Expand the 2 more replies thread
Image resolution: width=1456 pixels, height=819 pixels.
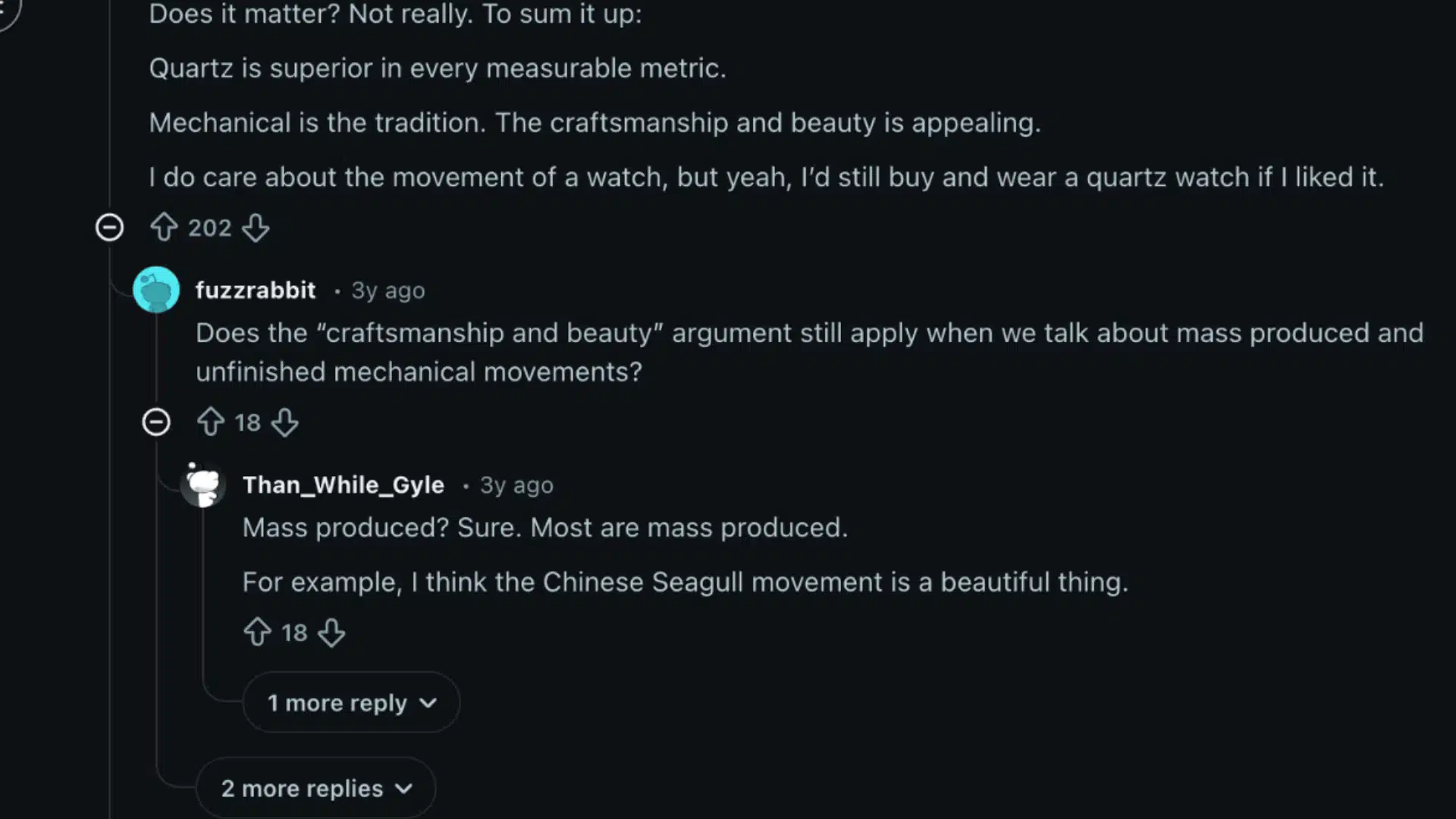coord(315,788)
